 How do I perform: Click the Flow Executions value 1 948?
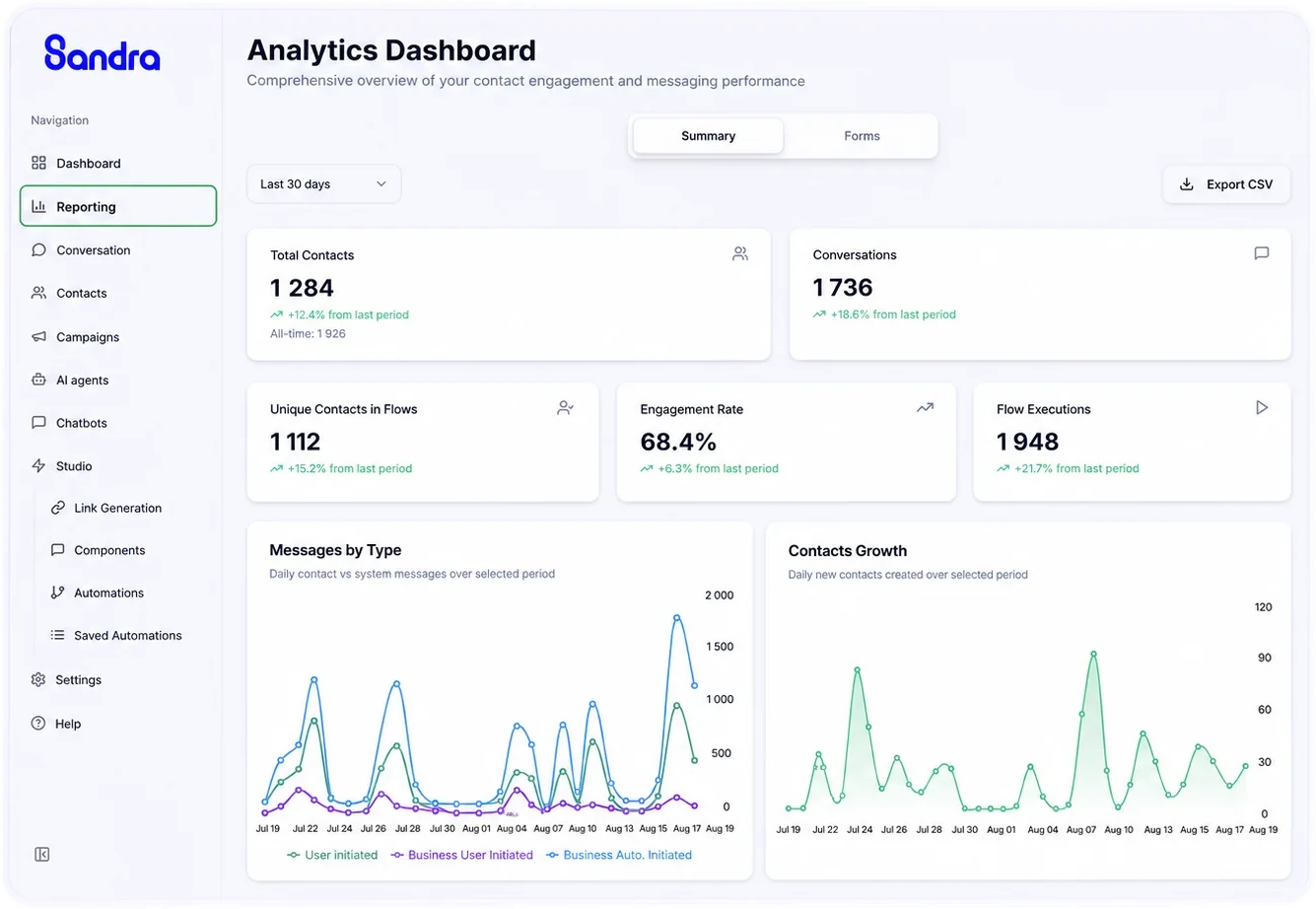point(1027,442)
